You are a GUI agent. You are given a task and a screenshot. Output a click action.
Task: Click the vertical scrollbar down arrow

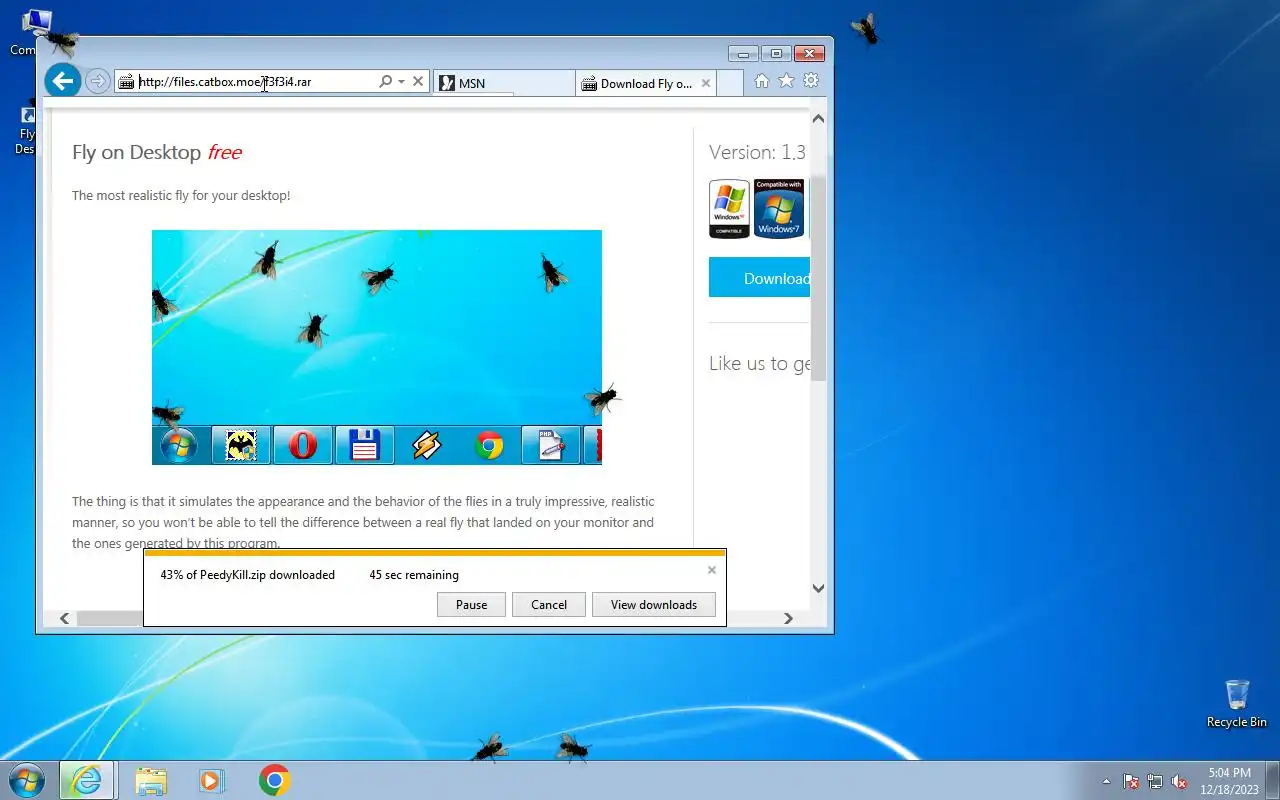(818, 589)
